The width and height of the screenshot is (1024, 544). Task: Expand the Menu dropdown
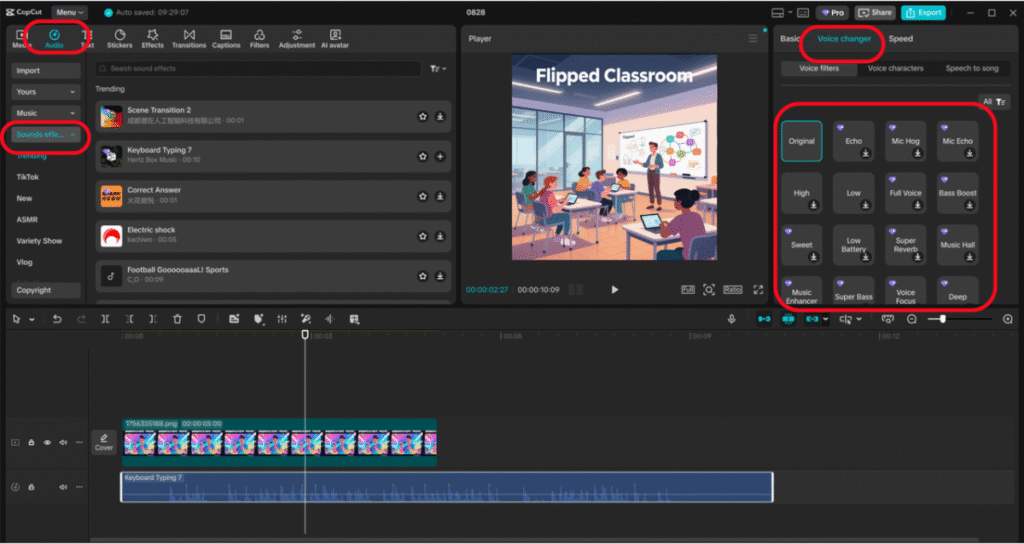pos(69,13)
